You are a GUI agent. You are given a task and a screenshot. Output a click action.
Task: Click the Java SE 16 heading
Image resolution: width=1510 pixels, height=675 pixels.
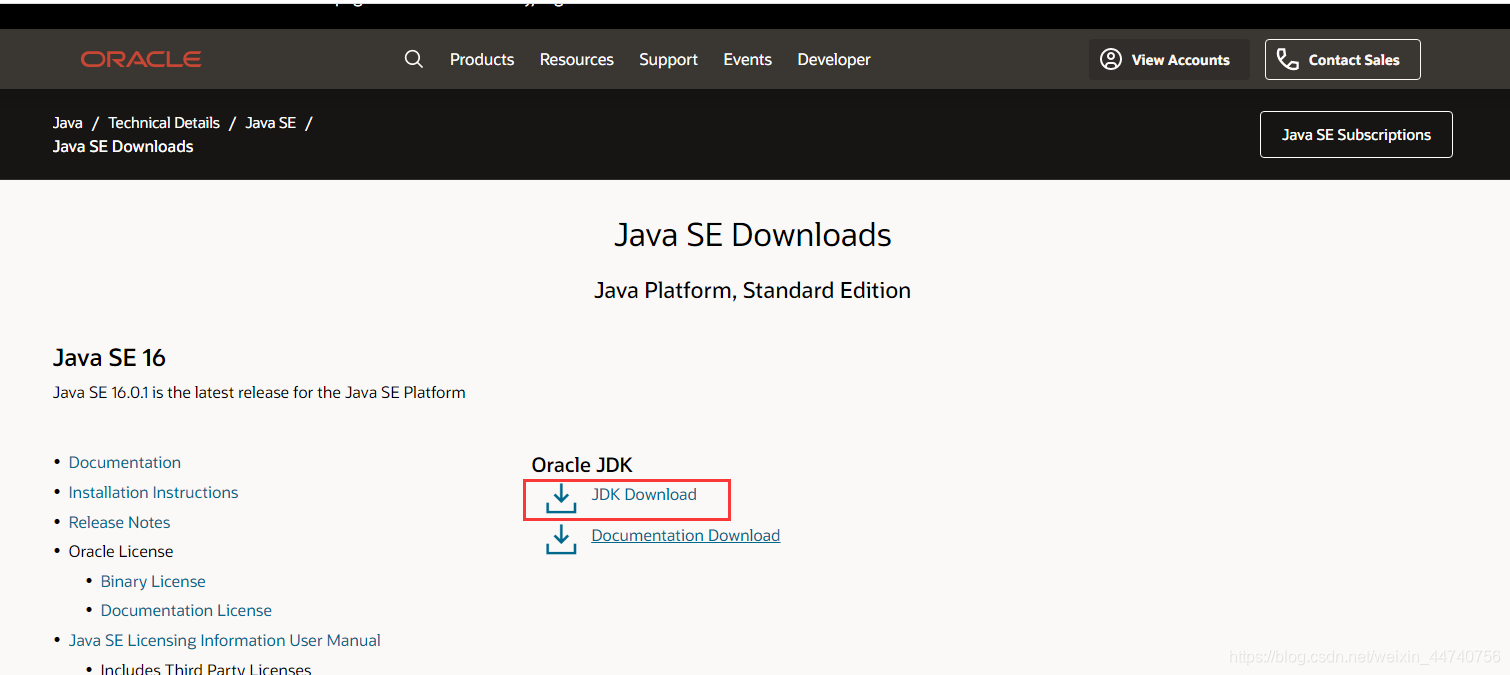pos(109,357)
